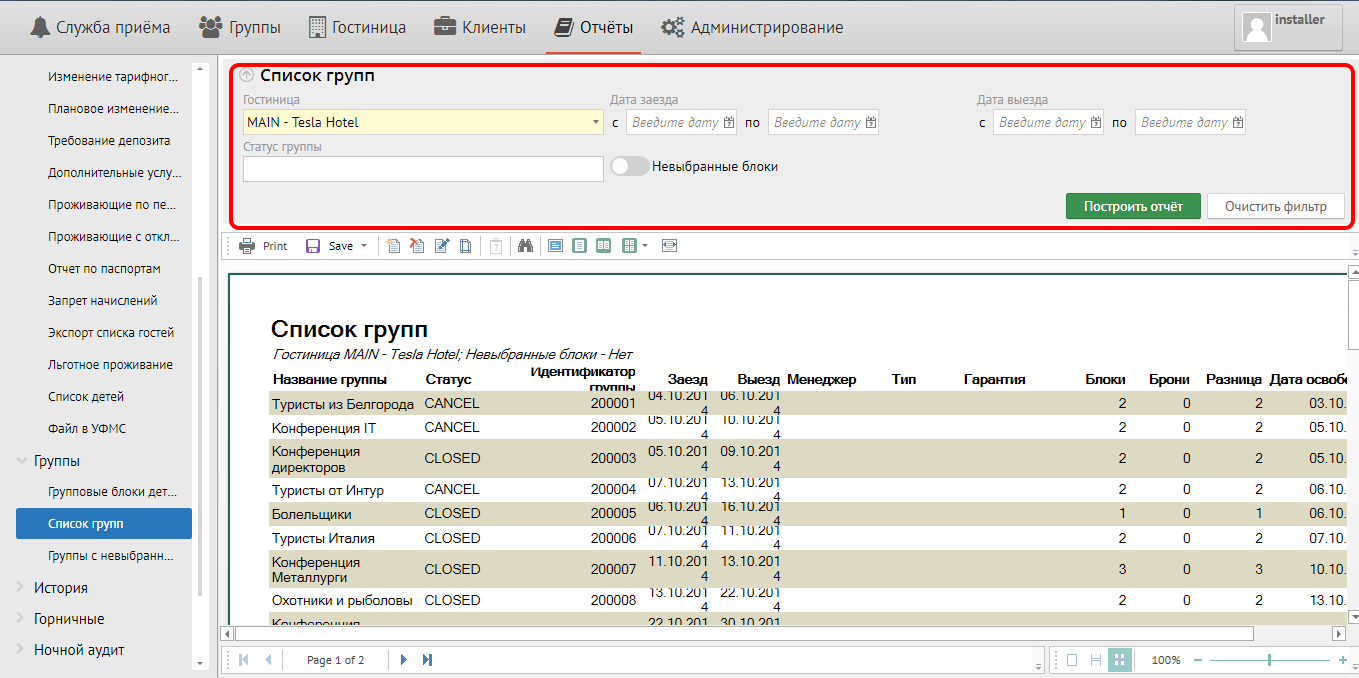Collapse the Список групп filter panel
Image resolution: width=1359 pixels, height=678 pixels.
coord(247,75)
